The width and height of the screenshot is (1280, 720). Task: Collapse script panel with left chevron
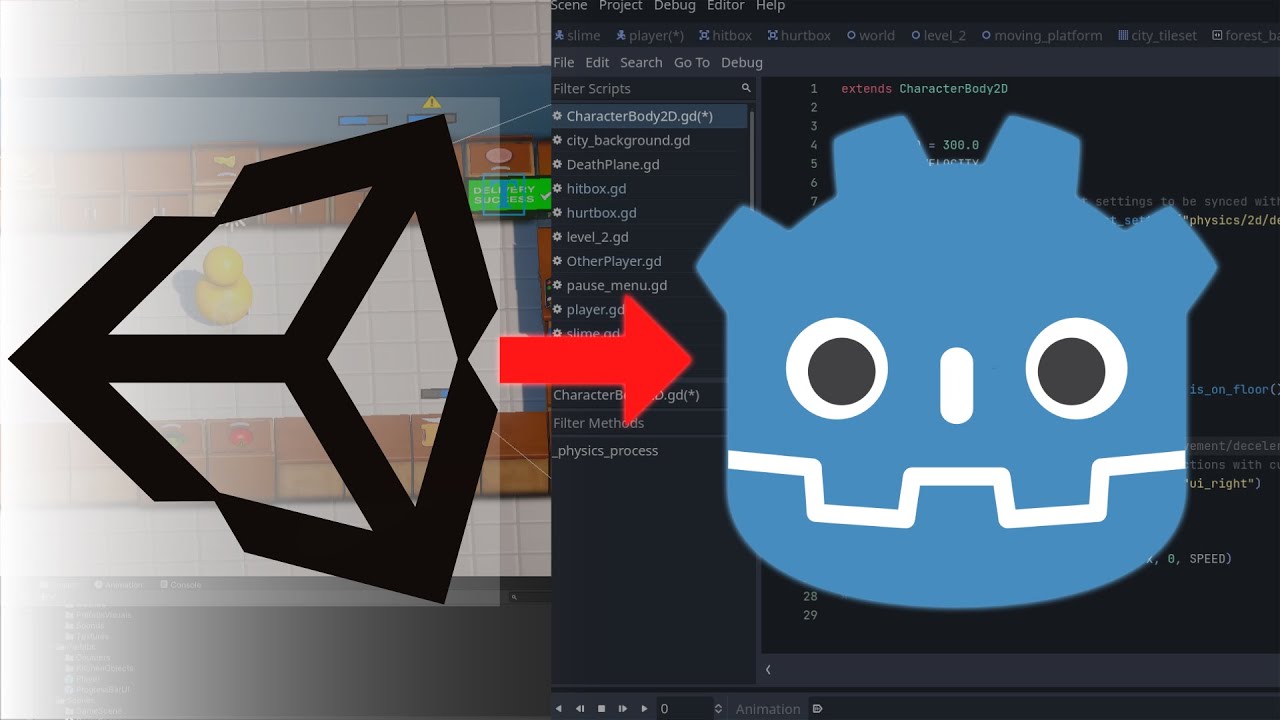pyautogui.click(x=768, y=670)
